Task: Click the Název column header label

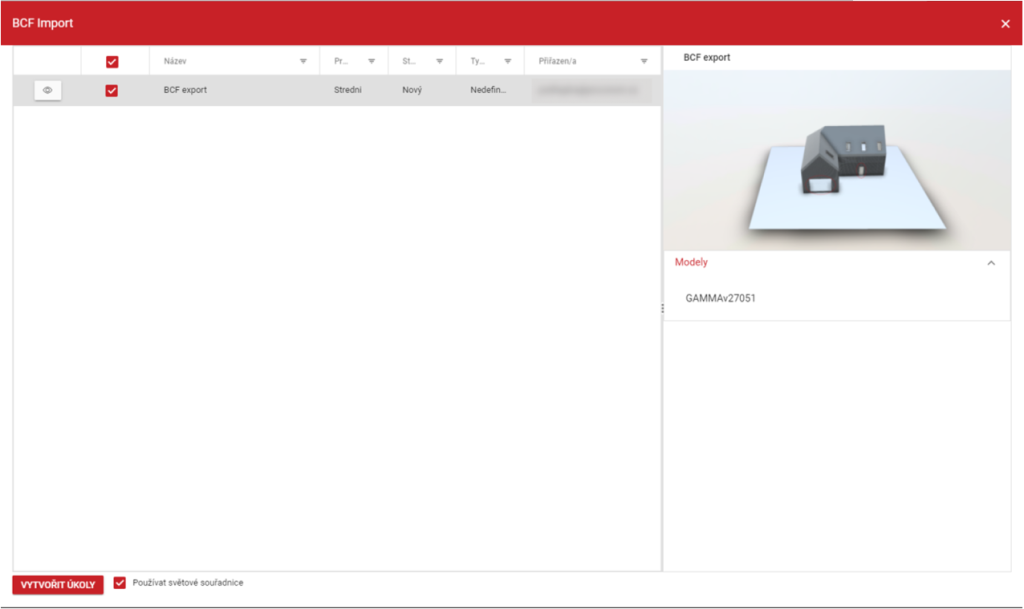Action: coord(175,62)
